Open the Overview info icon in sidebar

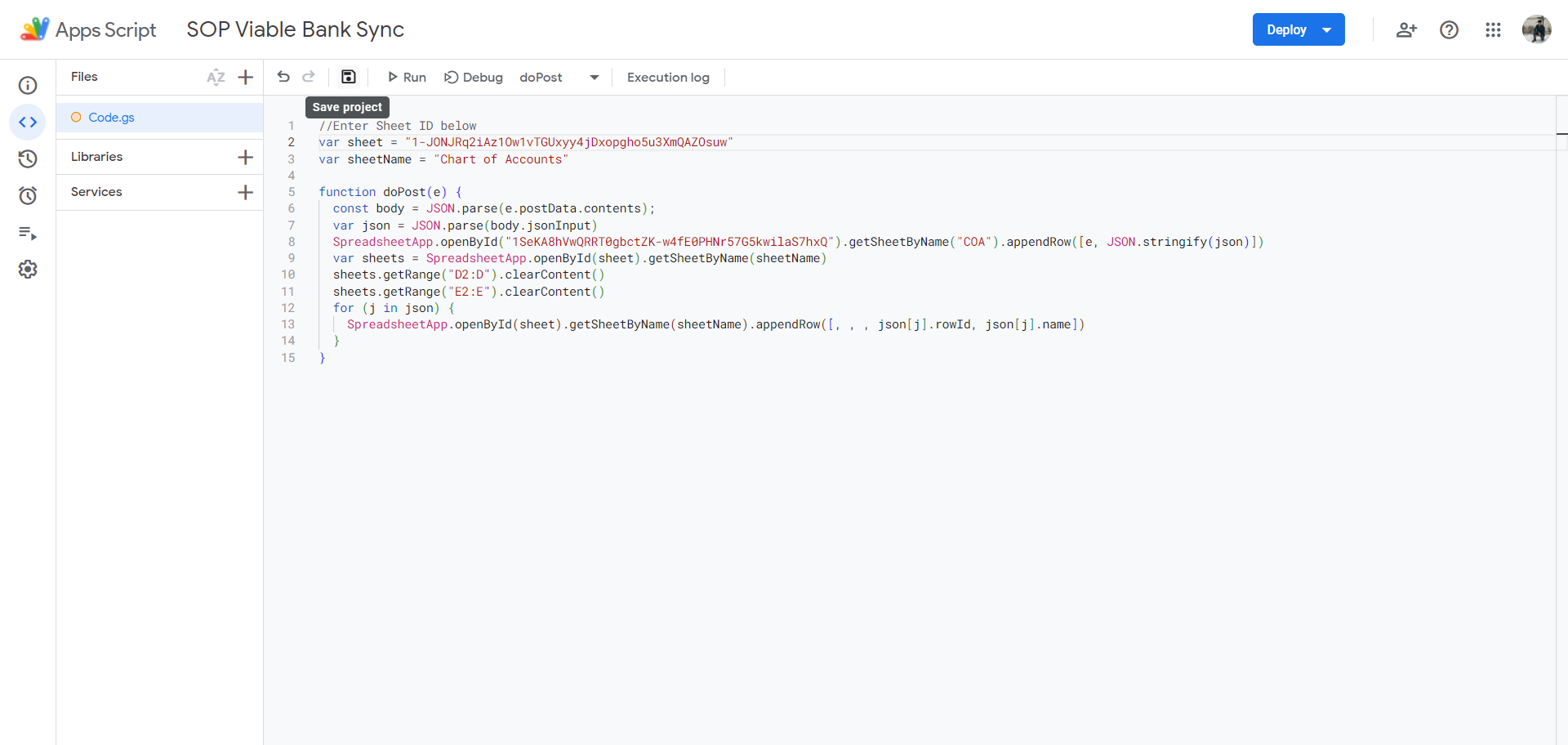[28, 86]
